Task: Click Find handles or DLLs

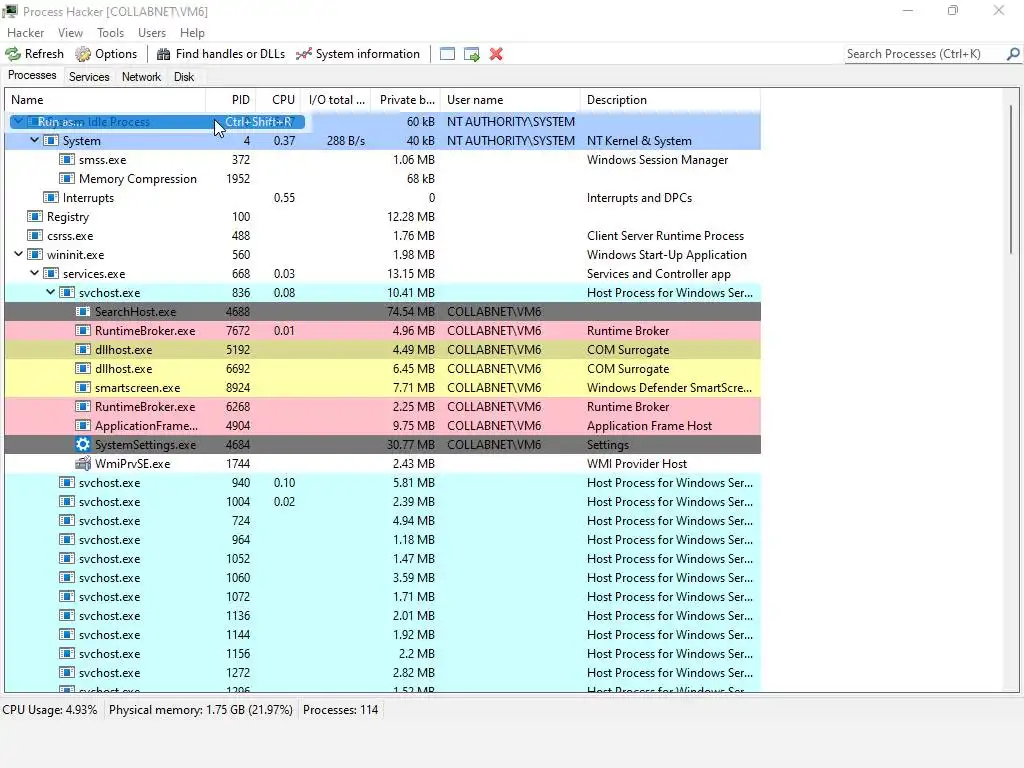Action: point(221,54)
